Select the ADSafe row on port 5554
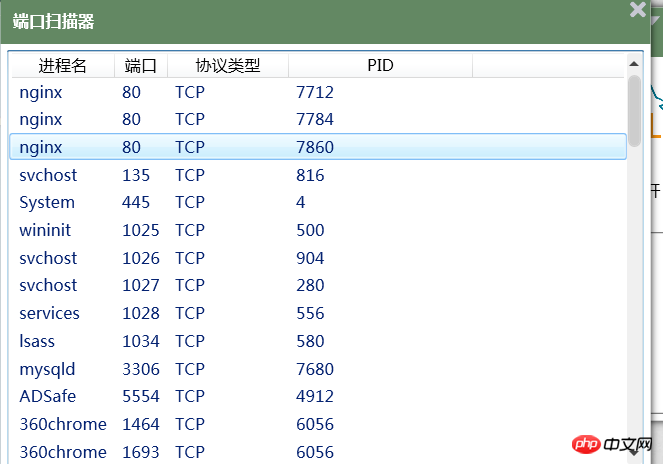Viewport: 663px width, 464px height. tap(318, 396)
